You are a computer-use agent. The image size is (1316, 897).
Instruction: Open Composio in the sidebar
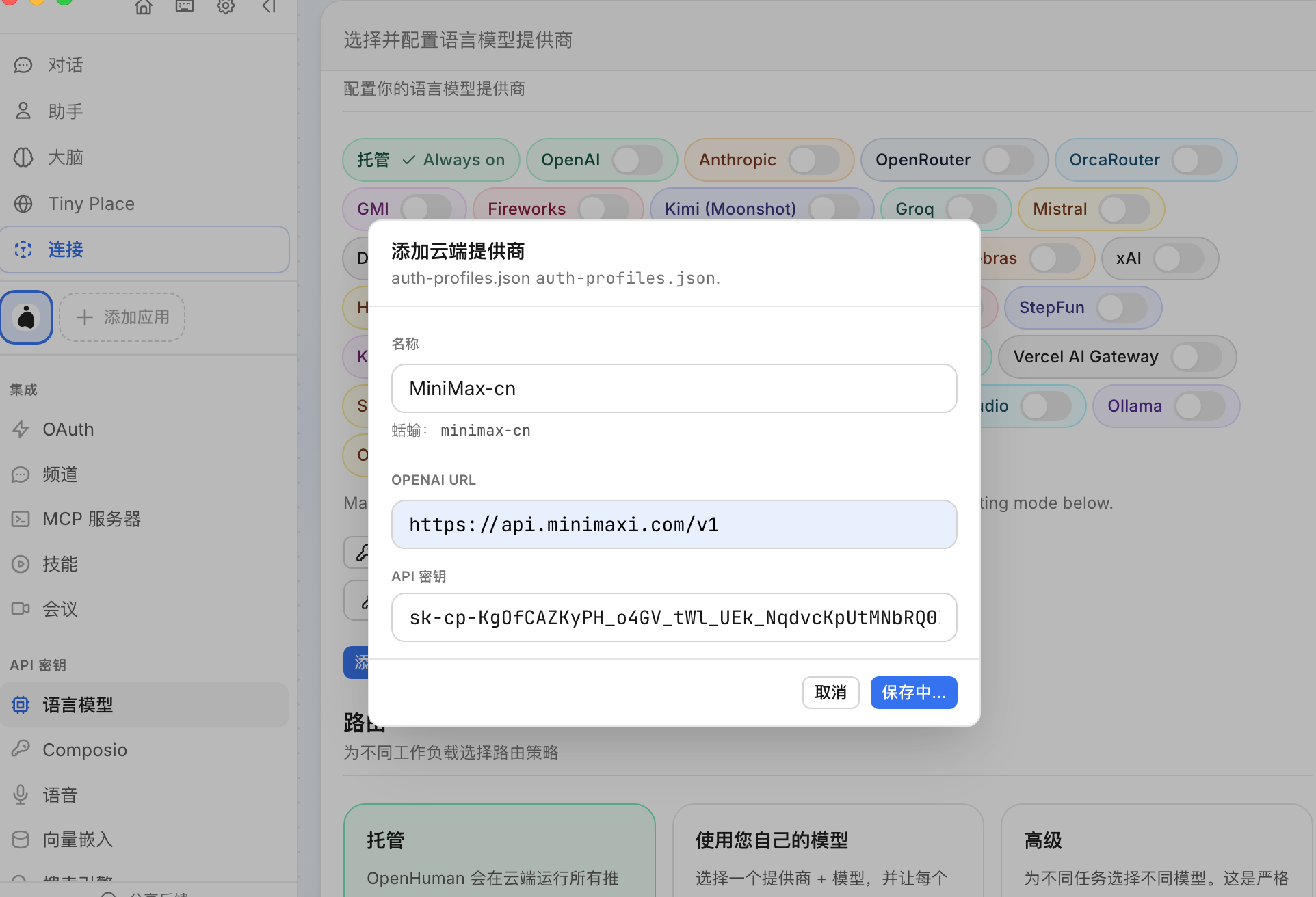[145, 749]
